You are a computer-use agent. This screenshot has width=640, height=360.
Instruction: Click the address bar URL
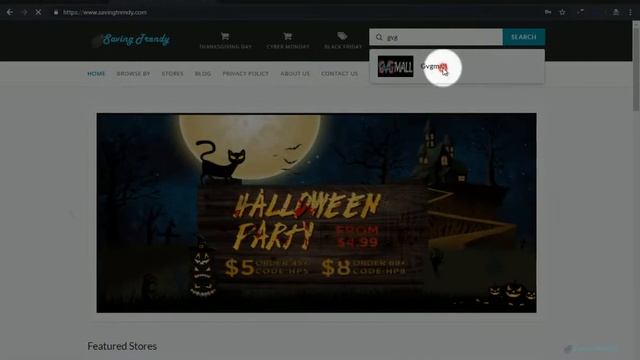[105, 12]
